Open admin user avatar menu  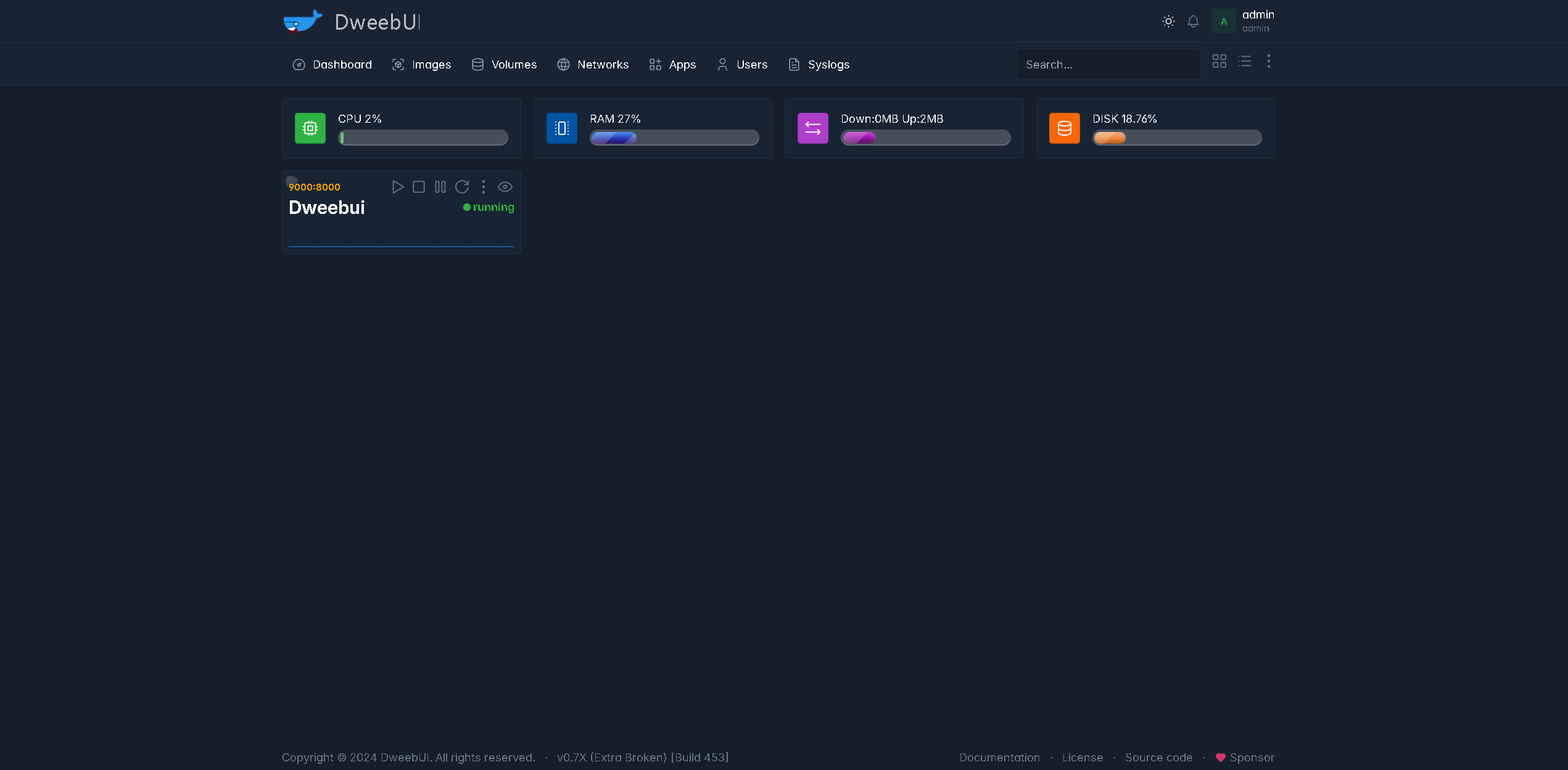[x=1224, y=22]
